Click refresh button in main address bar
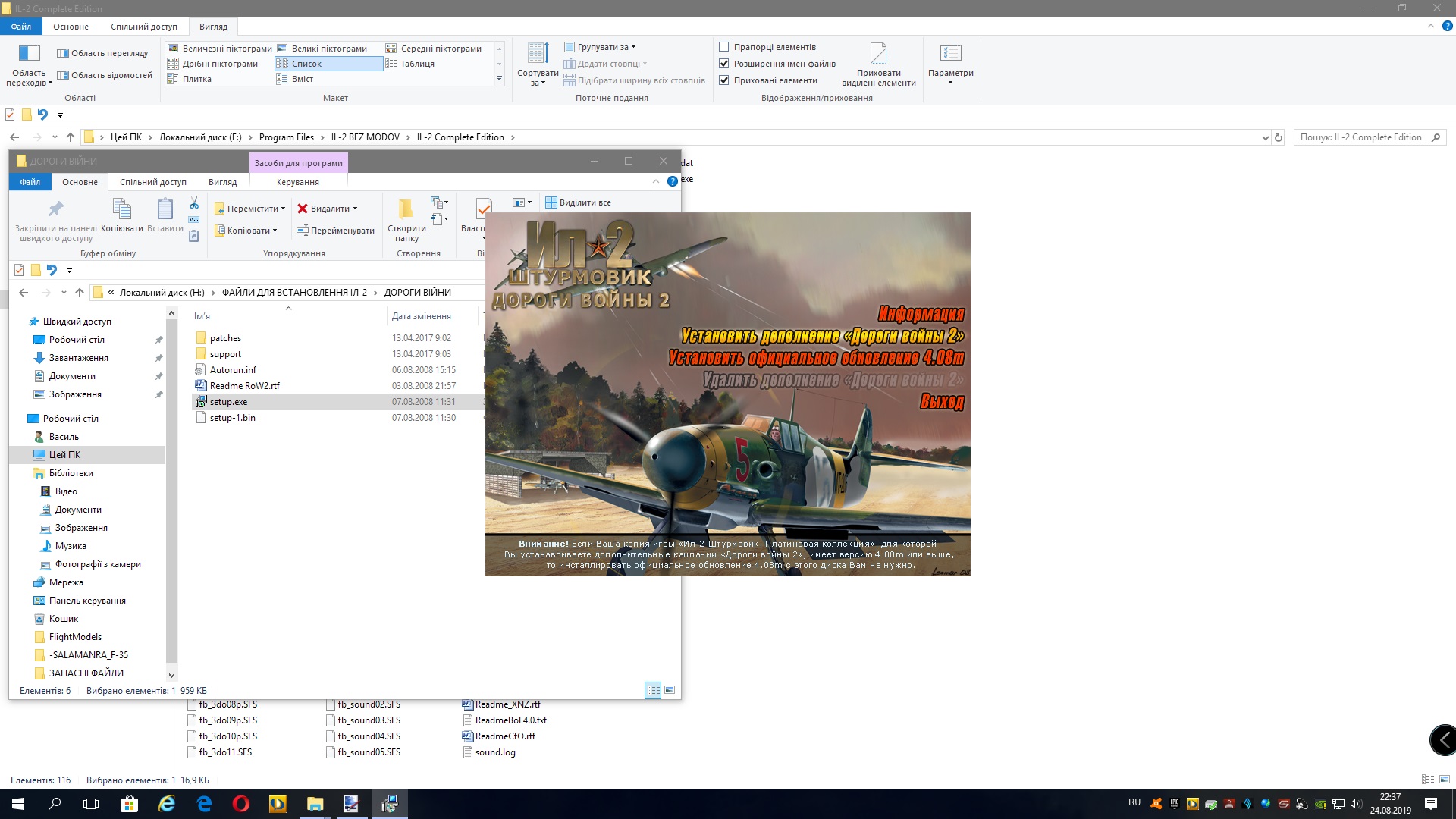Image resolution: width=1456 pixels, height=819 pixels. (x=1279, y=137)
